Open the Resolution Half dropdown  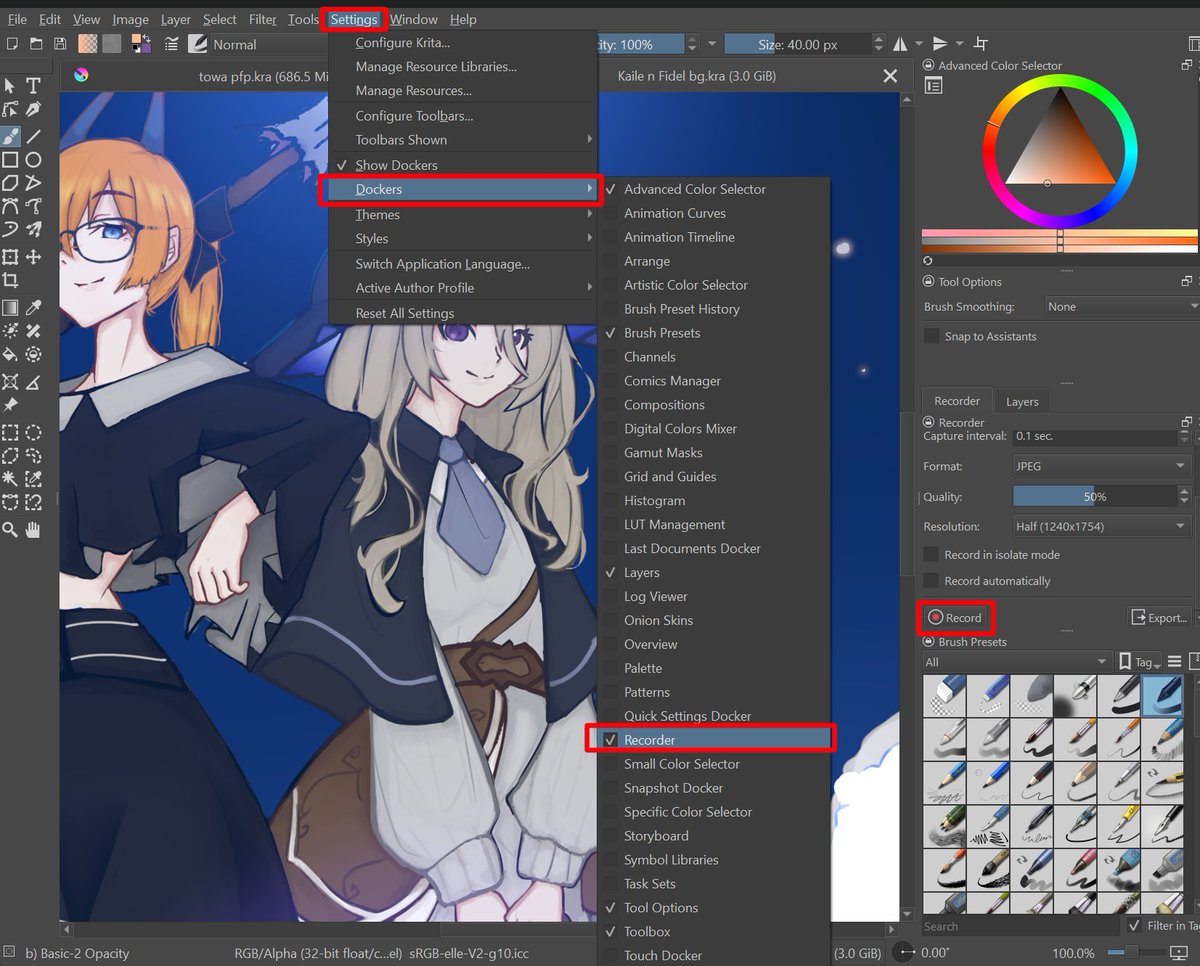(1101, 526)
